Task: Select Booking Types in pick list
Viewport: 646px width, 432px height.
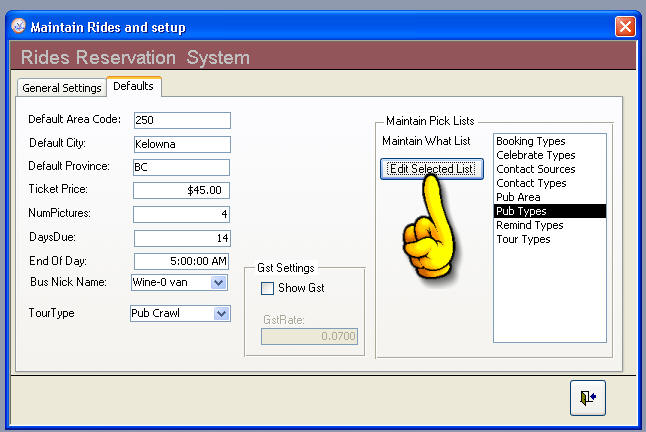Action: pyautogui.click(x=529, y=142)
